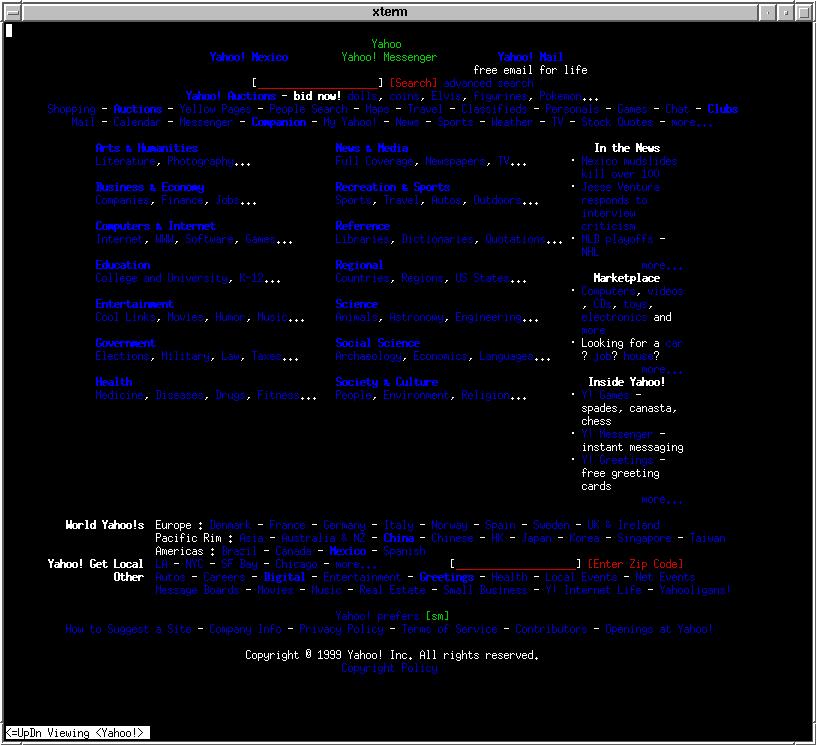Open Yahoo! Mail at top
Screen dimensions: 816x745
[530, 57]
